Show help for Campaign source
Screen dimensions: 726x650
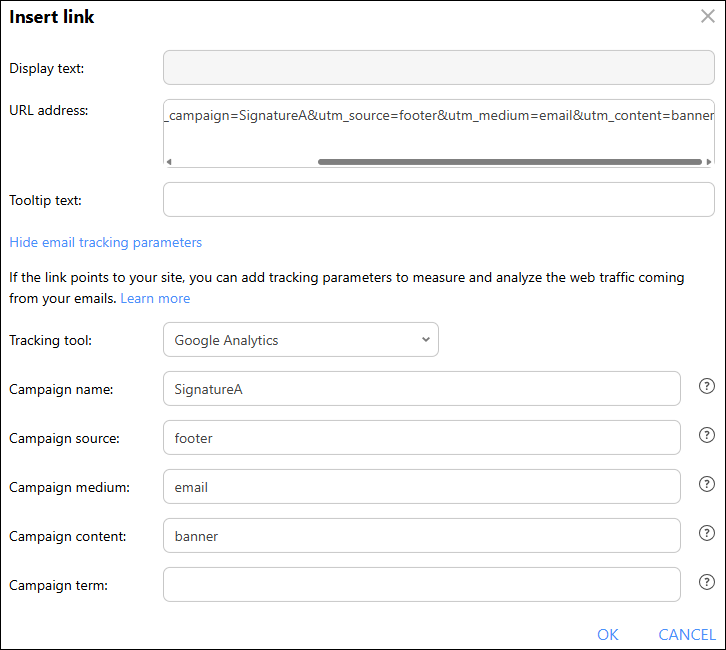(707, 435)
